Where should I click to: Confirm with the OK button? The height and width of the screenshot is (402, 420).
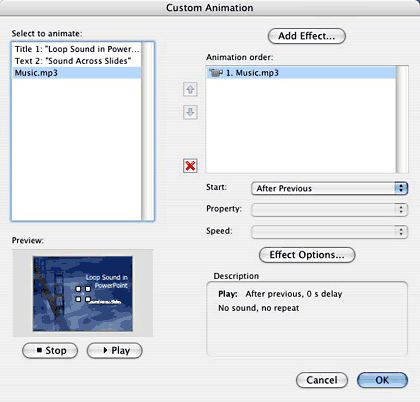(382, 380)
